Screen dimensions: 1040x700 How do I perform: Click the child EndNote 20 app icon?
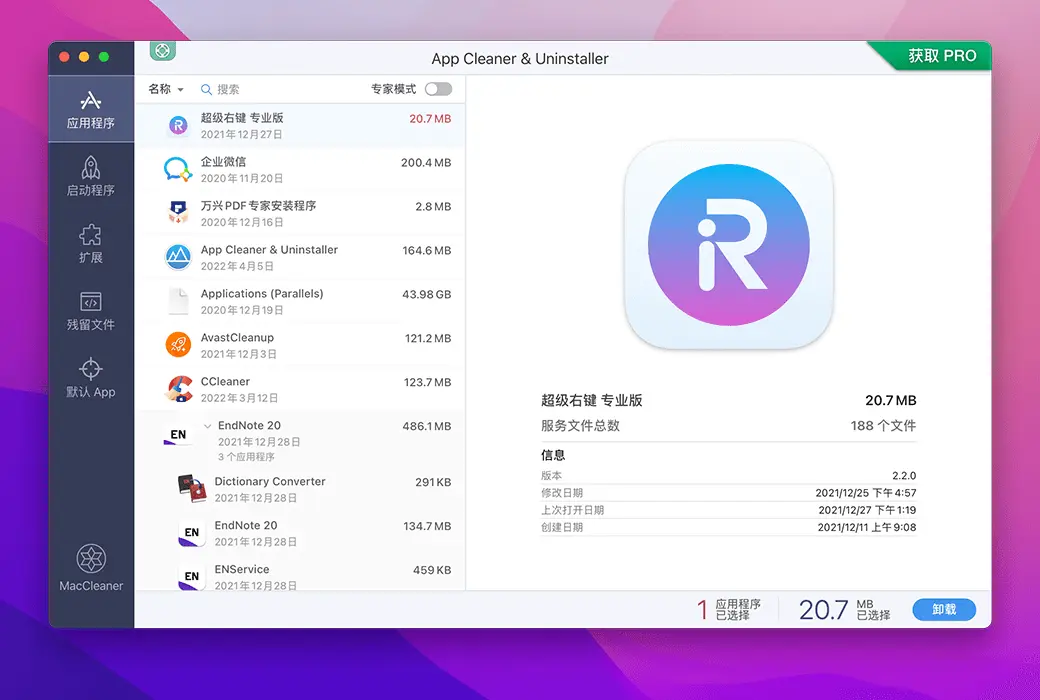192,533
